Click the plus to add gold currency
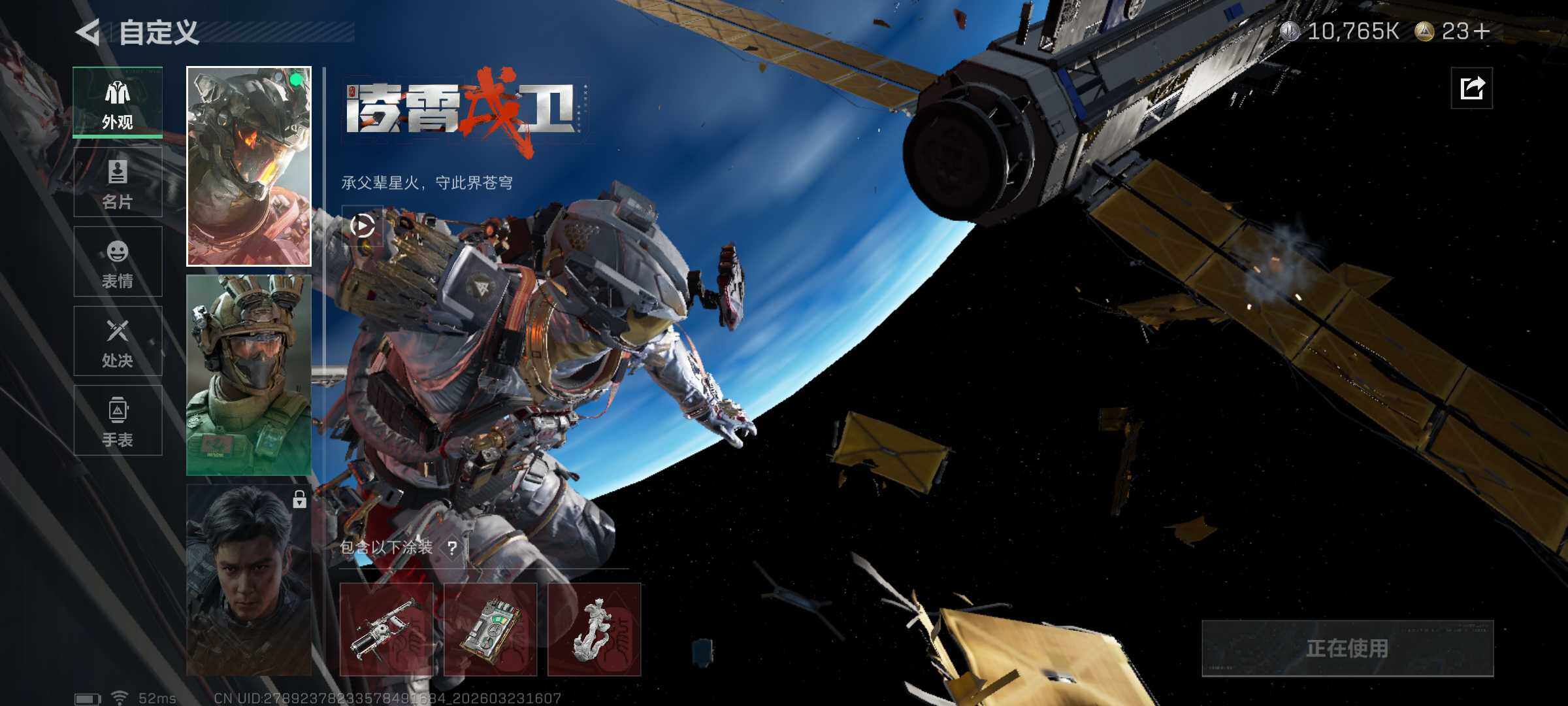 coord(1482,31)
